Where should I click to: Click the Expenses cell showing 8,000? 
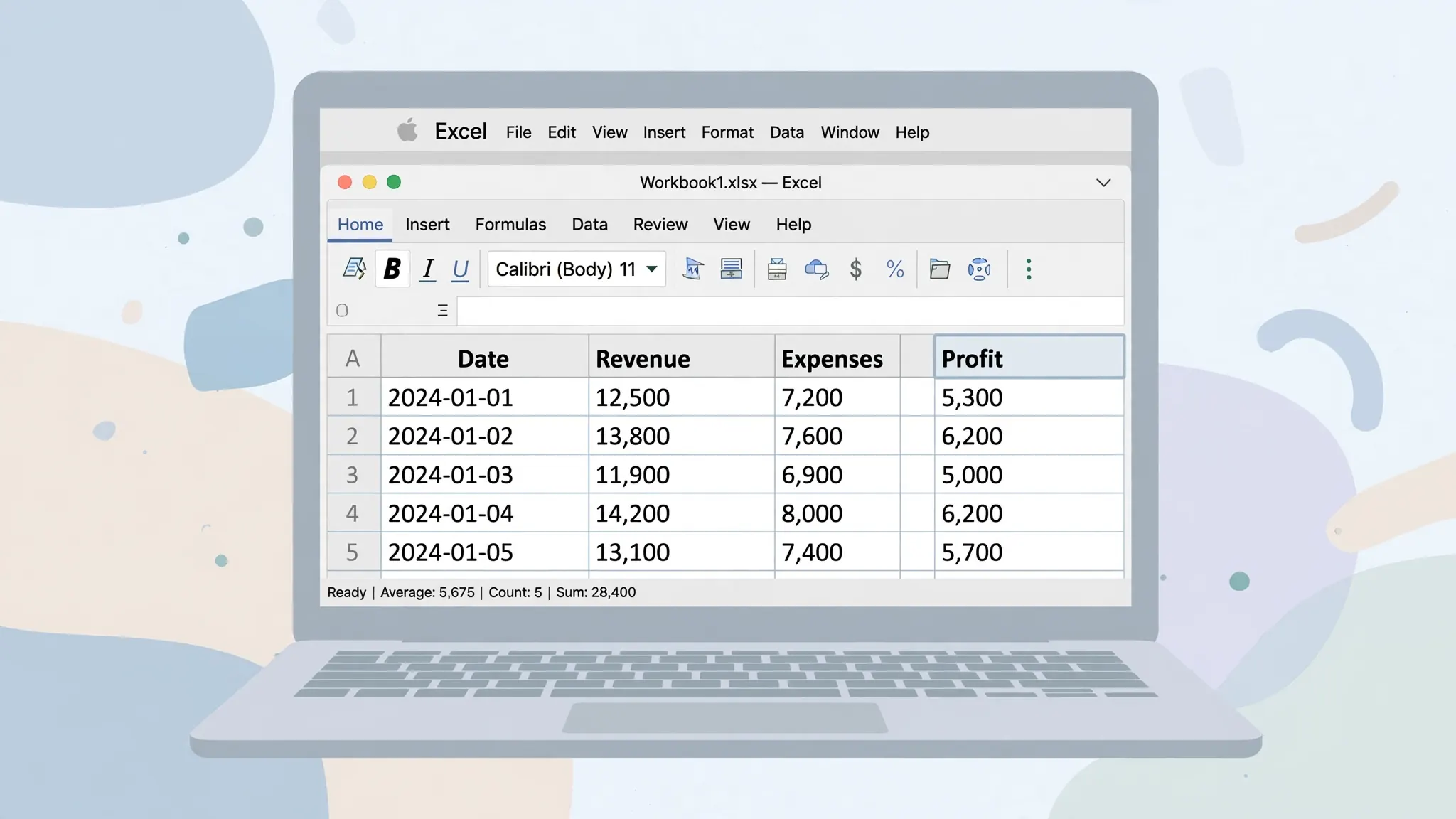tap(837, 513)
